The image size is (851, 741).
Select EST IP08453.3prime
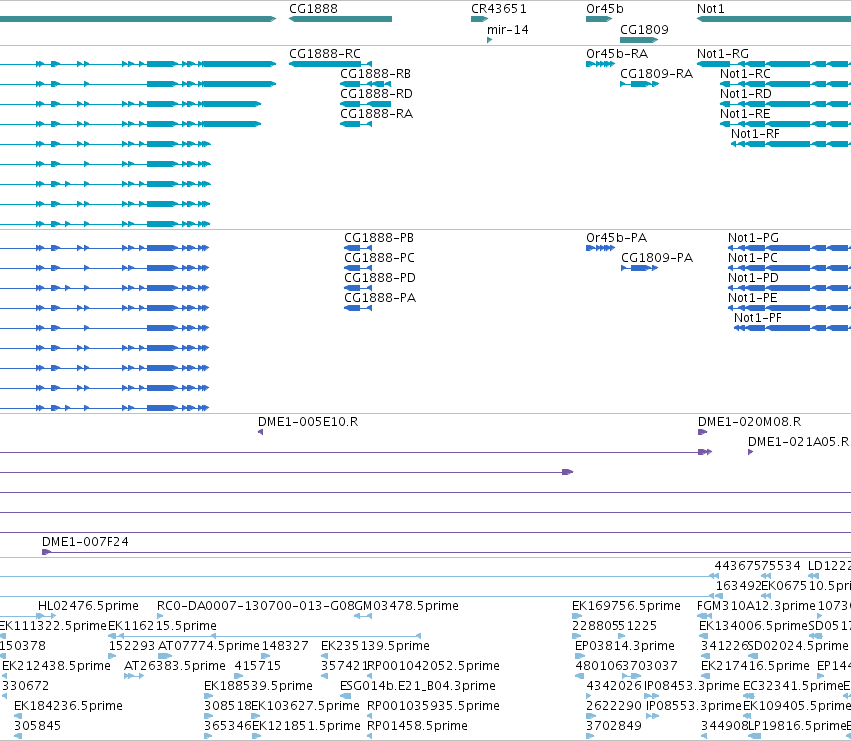[651, 696]
